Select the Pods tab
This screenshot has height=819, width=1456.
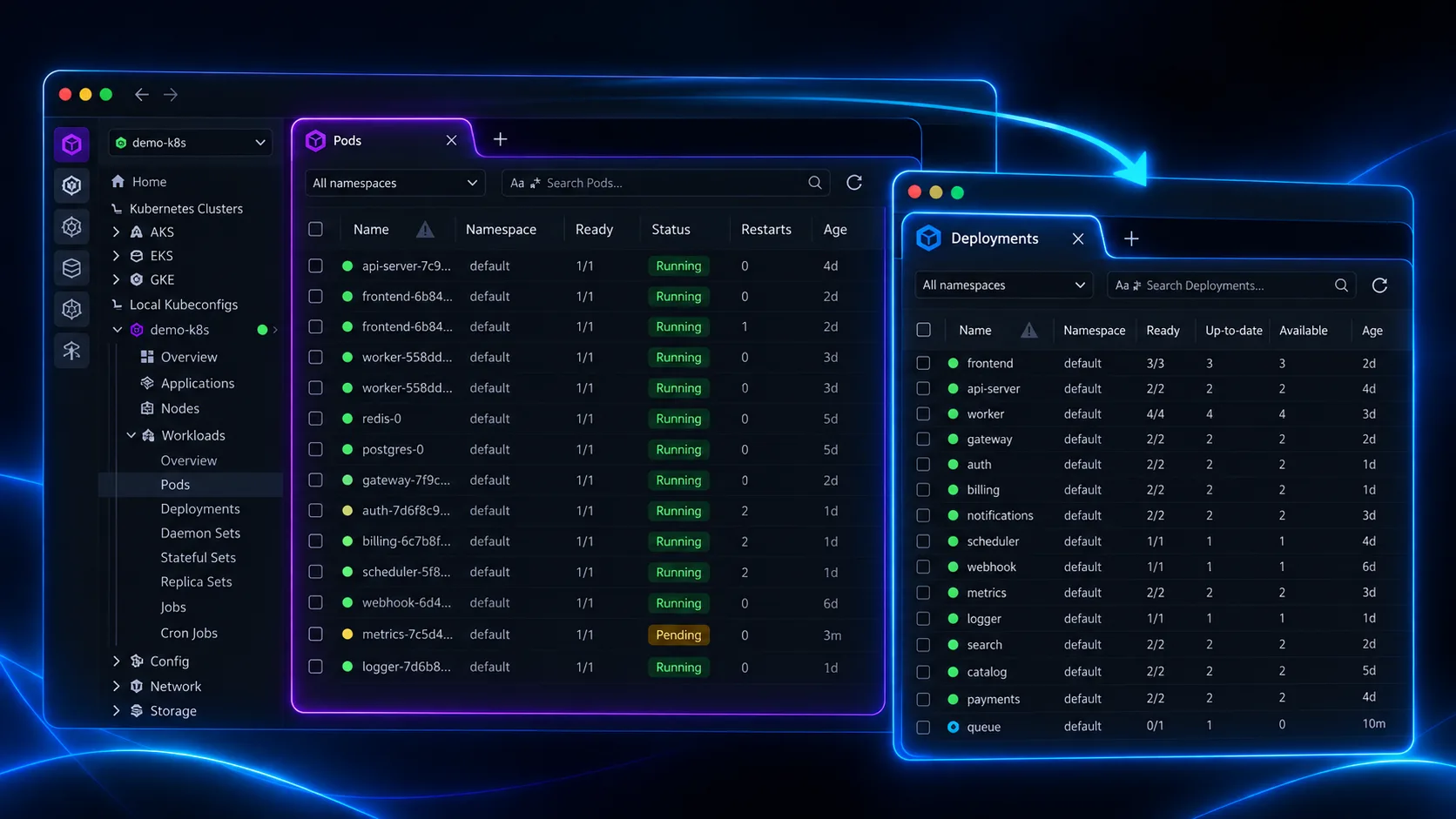coord(381,140)
